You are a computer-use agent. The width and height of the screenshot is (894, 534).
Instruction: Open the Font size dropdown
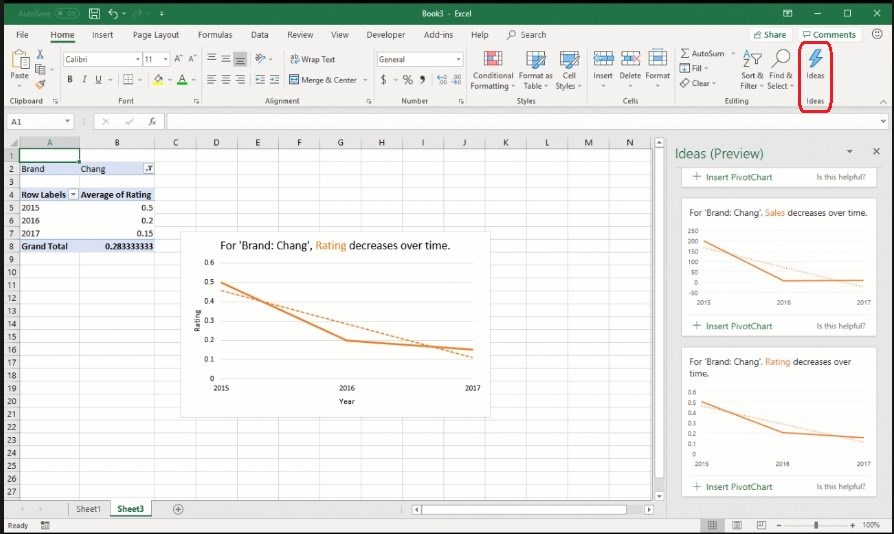pos(165,59)
